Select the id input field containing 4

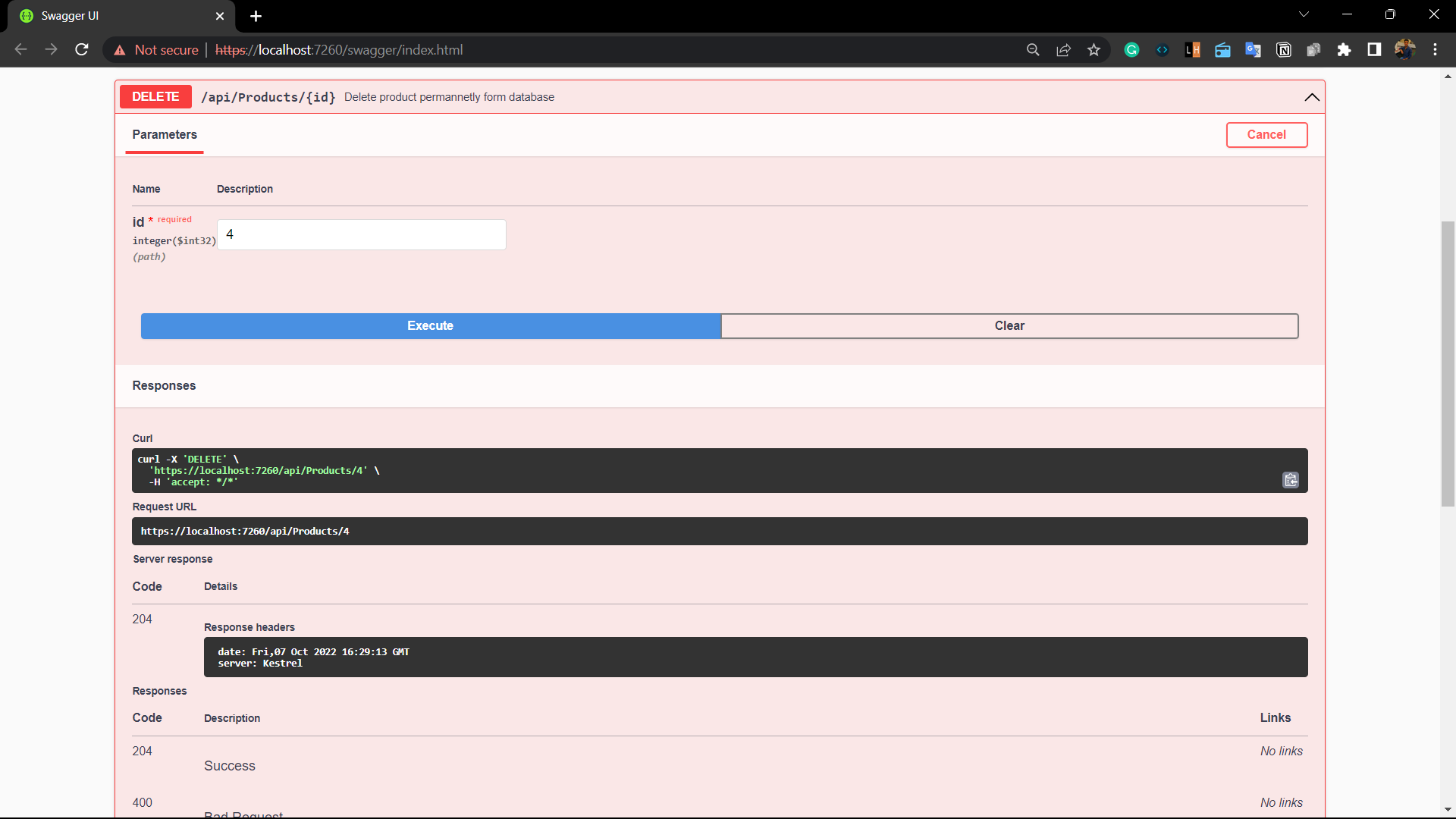[362, 234]
